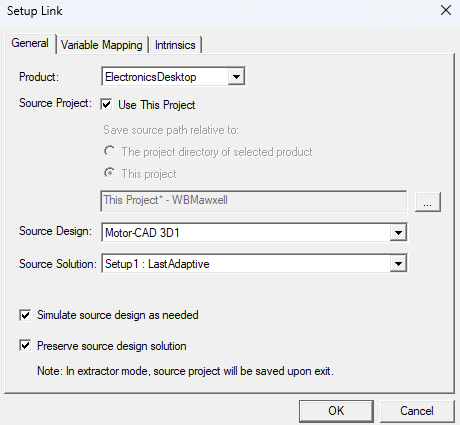Click the Product: label
460x425 pixels.
point(39,77)
